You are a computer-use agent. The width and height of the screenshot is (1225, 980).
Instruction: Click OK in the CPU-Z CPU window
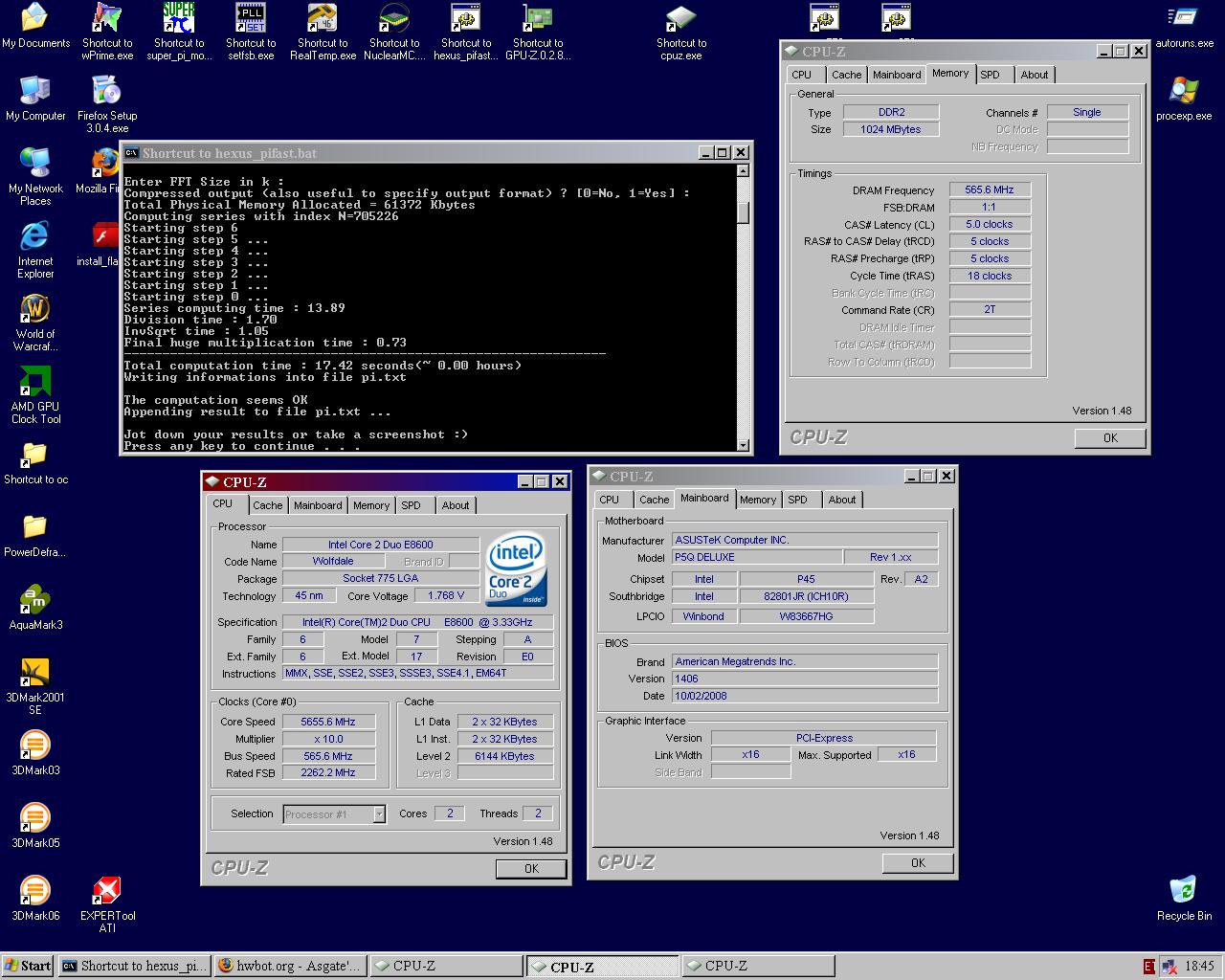click(x=531, y=868)
